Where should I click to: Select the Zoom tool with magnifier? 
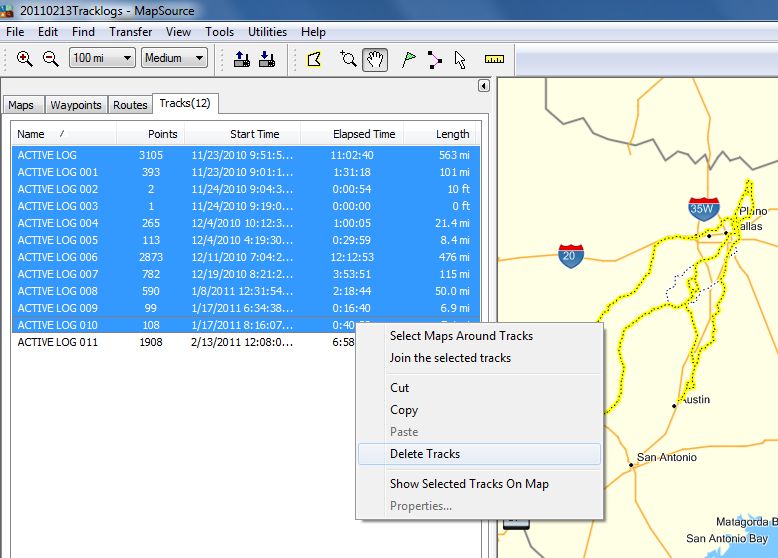[x=348, y=59]
